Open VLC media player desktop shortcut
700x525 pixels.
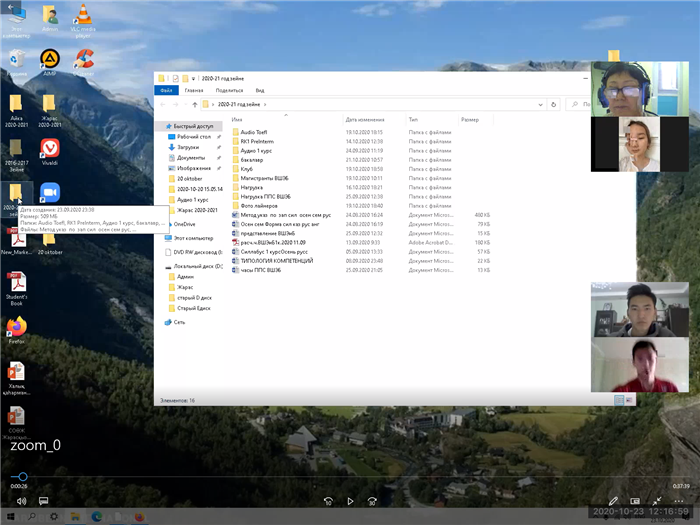pyautogui.click(x=84, y=17)
